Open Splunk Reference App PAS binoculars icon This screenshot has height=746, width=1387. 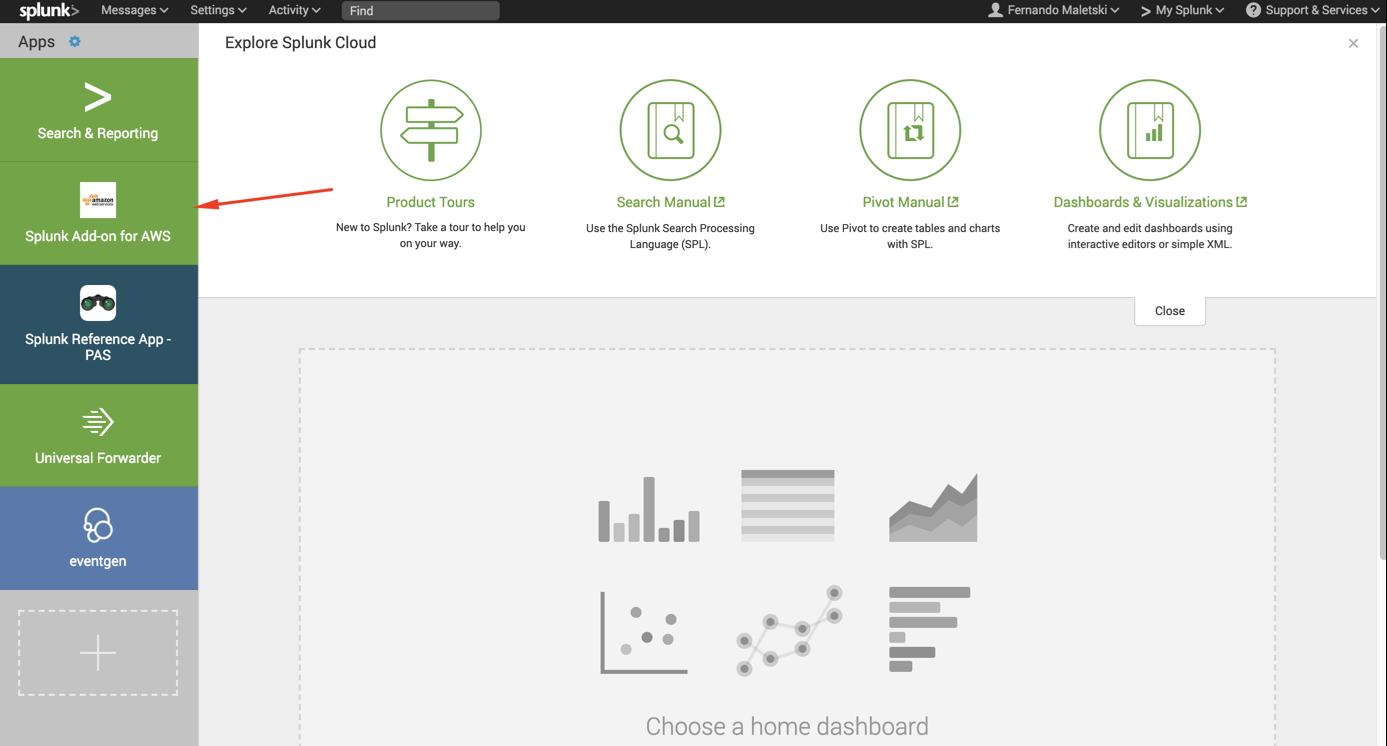click(x=98, y=303)
